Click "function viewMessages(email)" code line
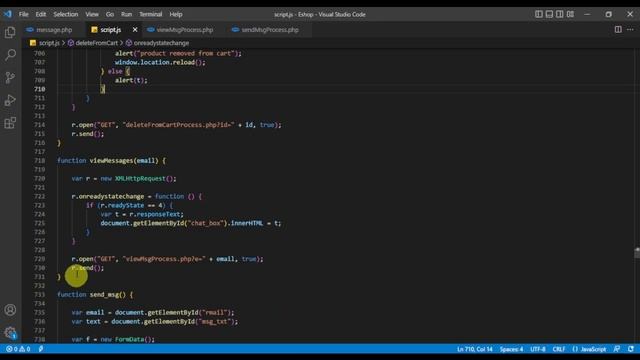This screenshot has width=640, height=360. point(111,160)
